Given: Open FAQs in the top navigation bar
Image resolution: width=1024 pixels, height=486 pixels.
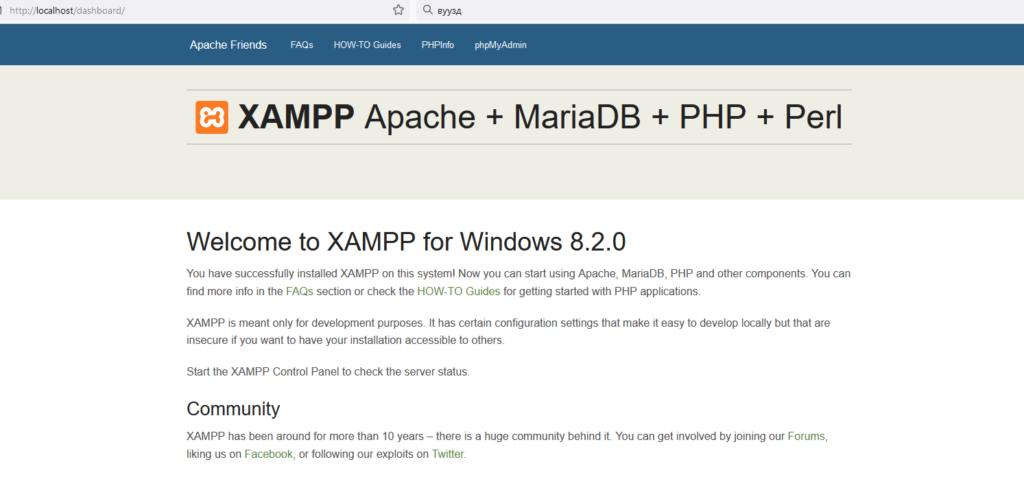Looking at the screenshot, I should tap(302, 45).
